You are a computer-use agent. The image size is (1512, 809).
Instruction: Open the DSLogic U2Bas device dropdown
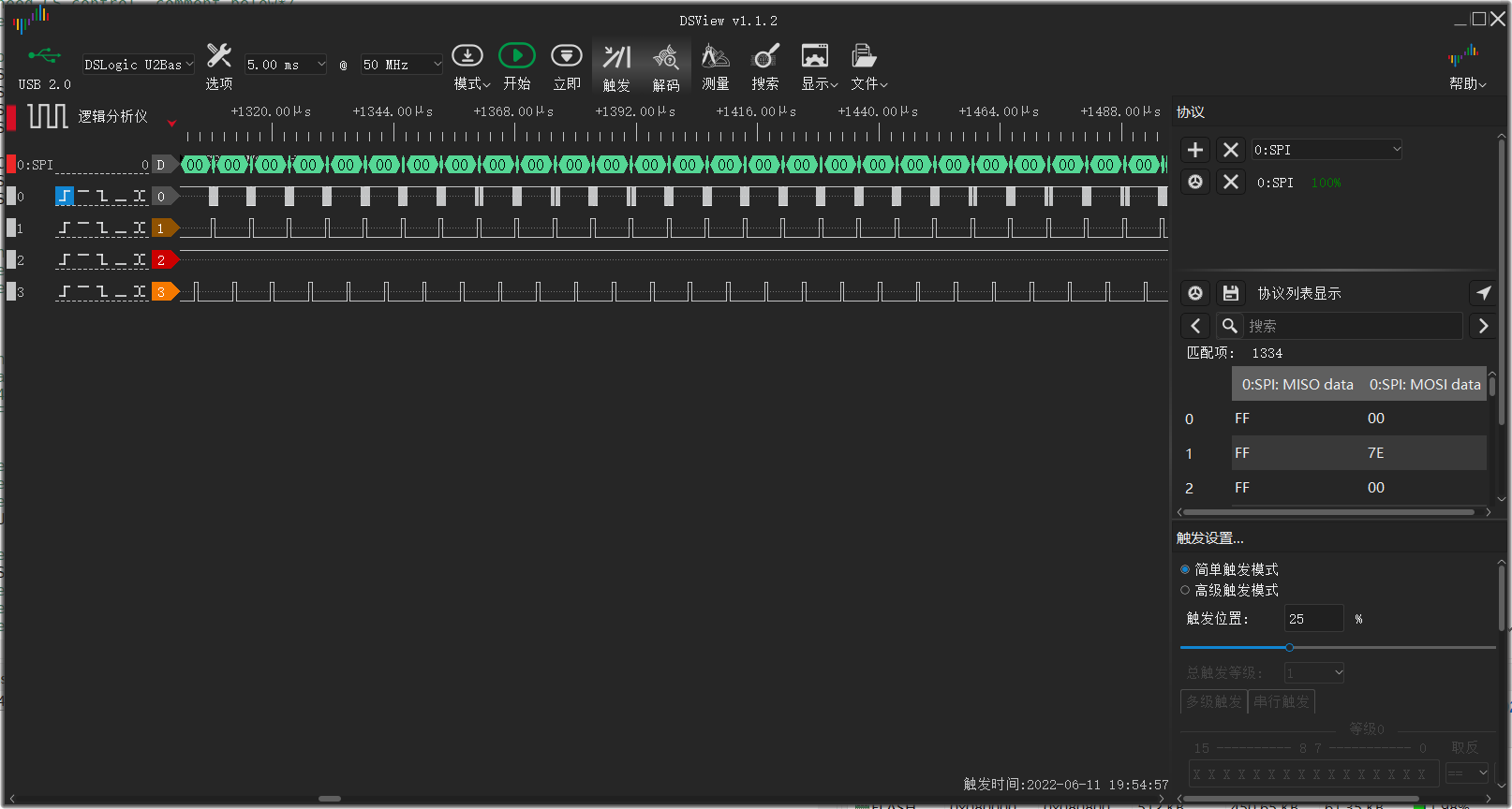[x=139, y=65]
